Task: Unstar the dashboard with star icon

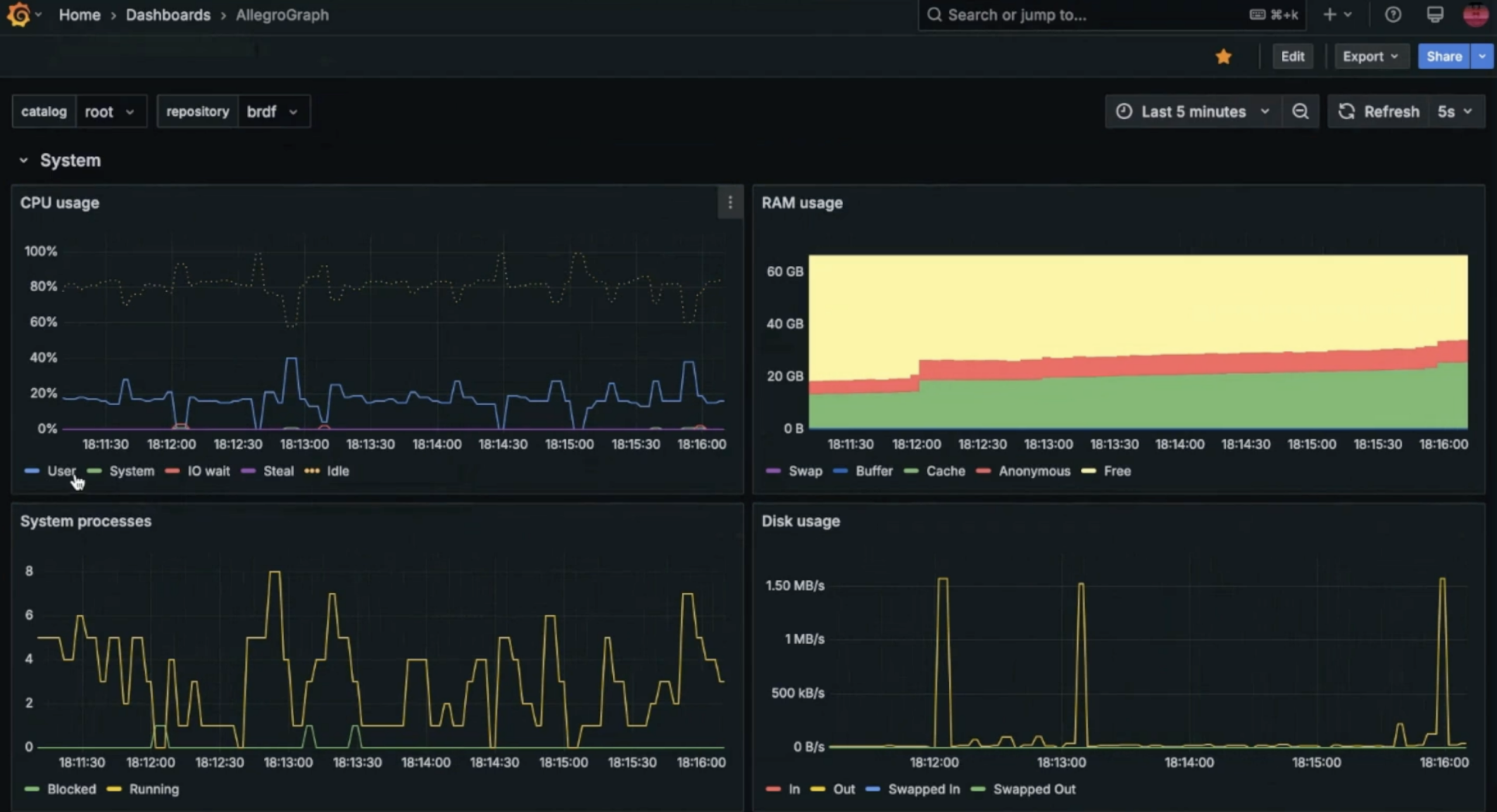Action: point(1223,57)
